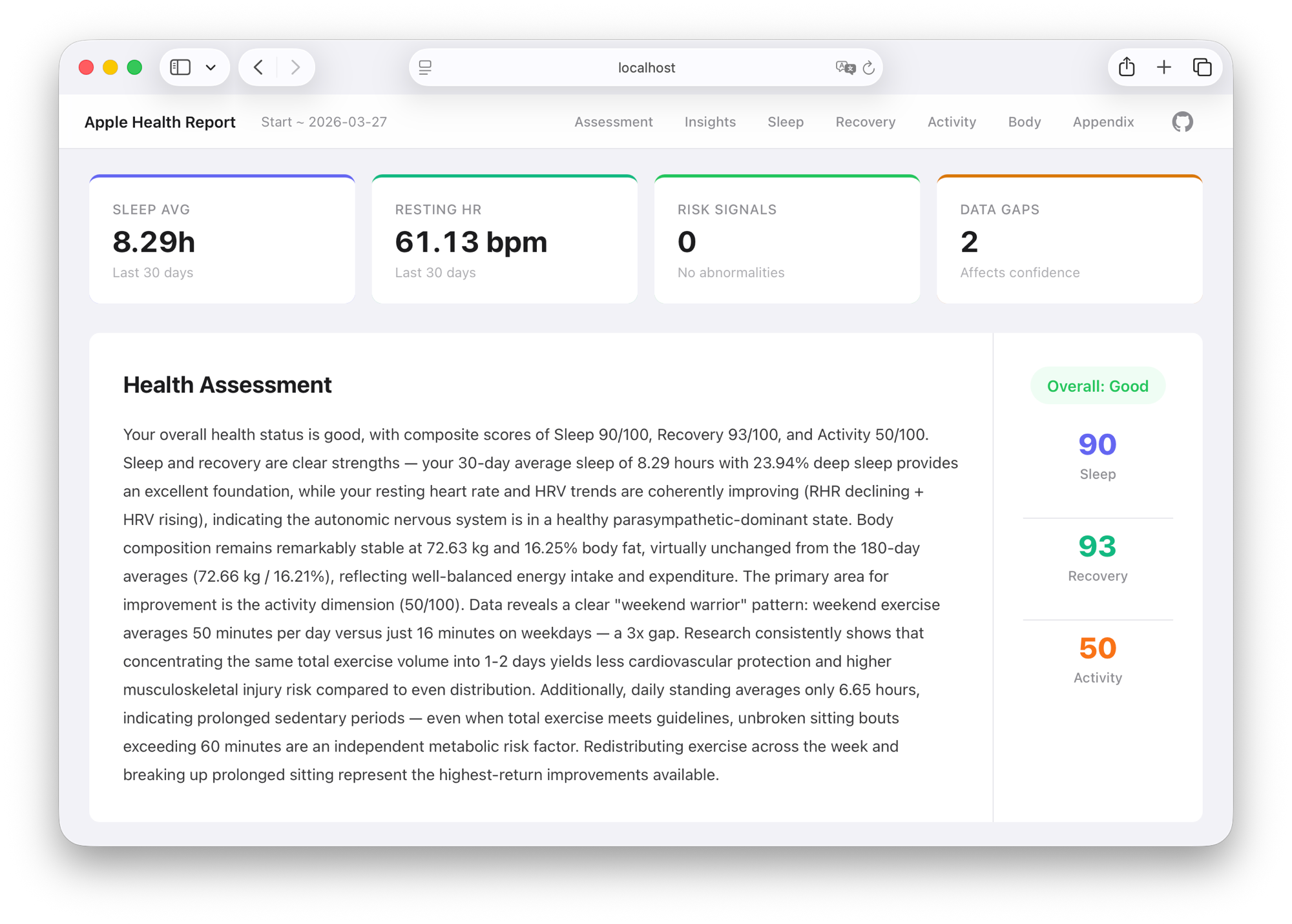
Task: Click the Apple Health Report title
Action: [160, 121]
